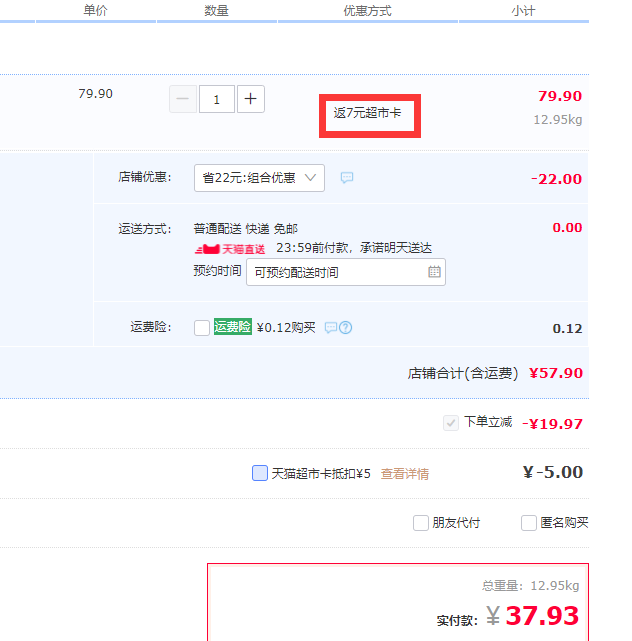Viewport: 632px width, 641px height.
Task: Click the 小计 column header
Action: pos(523,10)
